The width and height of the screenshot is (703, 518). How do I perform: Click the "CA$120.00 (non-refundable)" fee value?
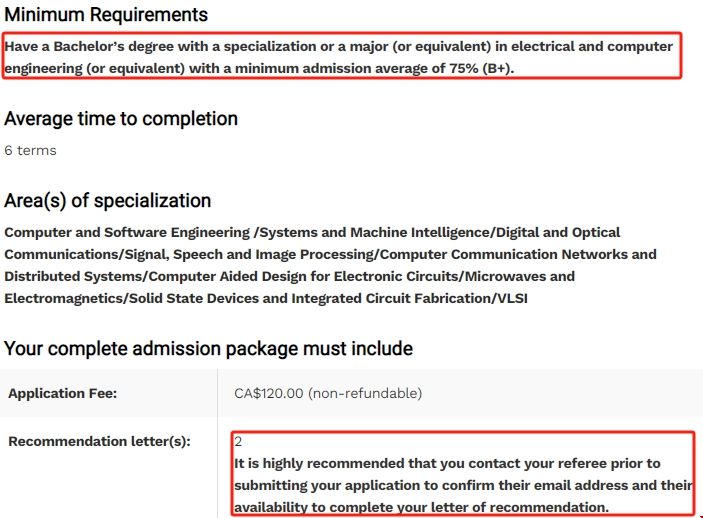(328, 394)
